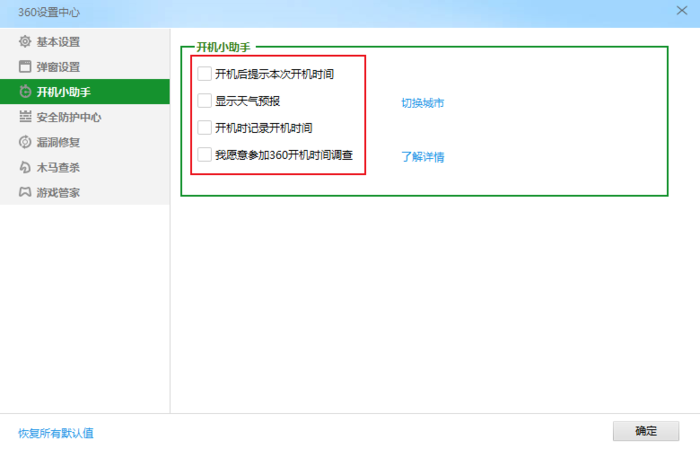Click the icon beside 安全防护中心
This screenshot has width=700, height=449.
25,117
